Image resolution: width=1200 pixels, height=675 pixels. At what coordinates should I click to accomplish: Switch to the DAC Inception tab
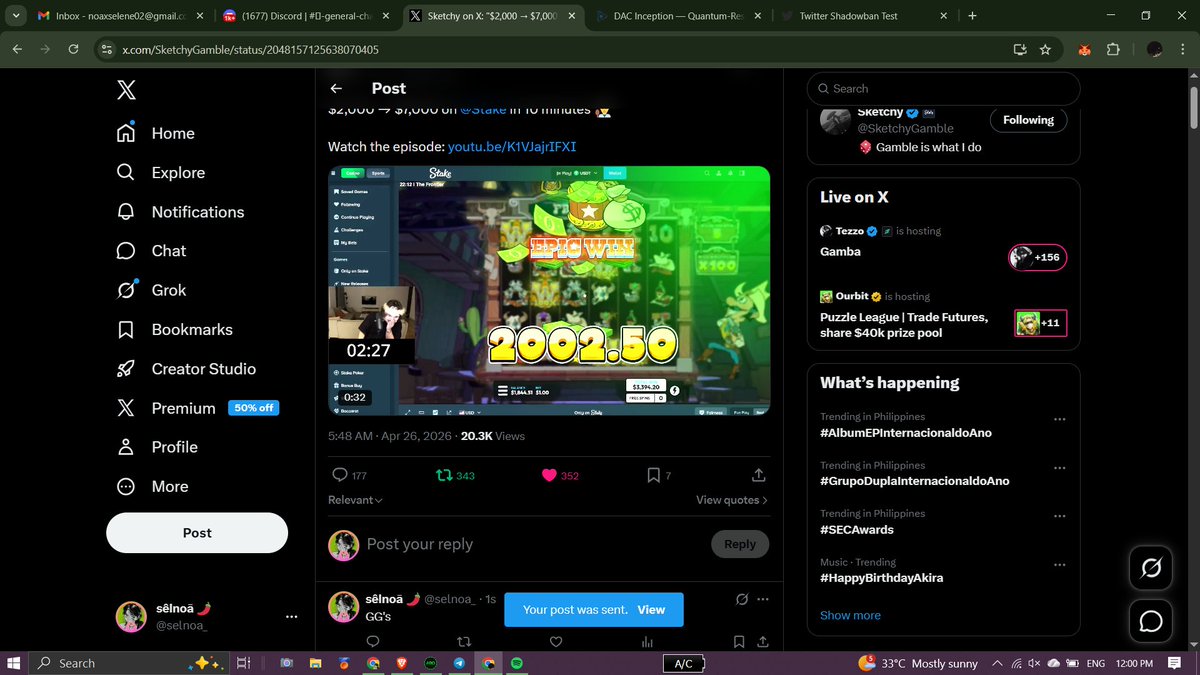coord(682,16)
